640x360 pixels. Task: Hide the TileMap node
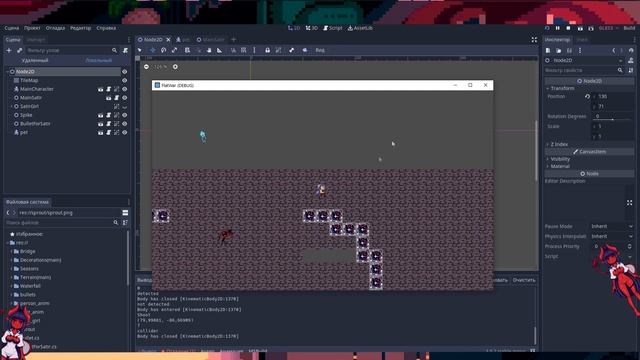[x=124, y=80]
